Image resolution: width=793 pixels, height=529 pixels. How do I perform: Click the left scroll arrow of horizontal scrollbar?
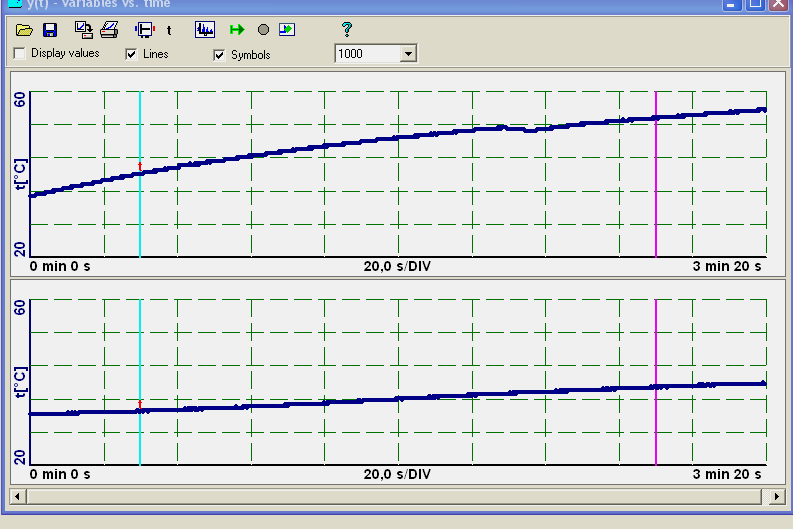click(x=17, y=497)
